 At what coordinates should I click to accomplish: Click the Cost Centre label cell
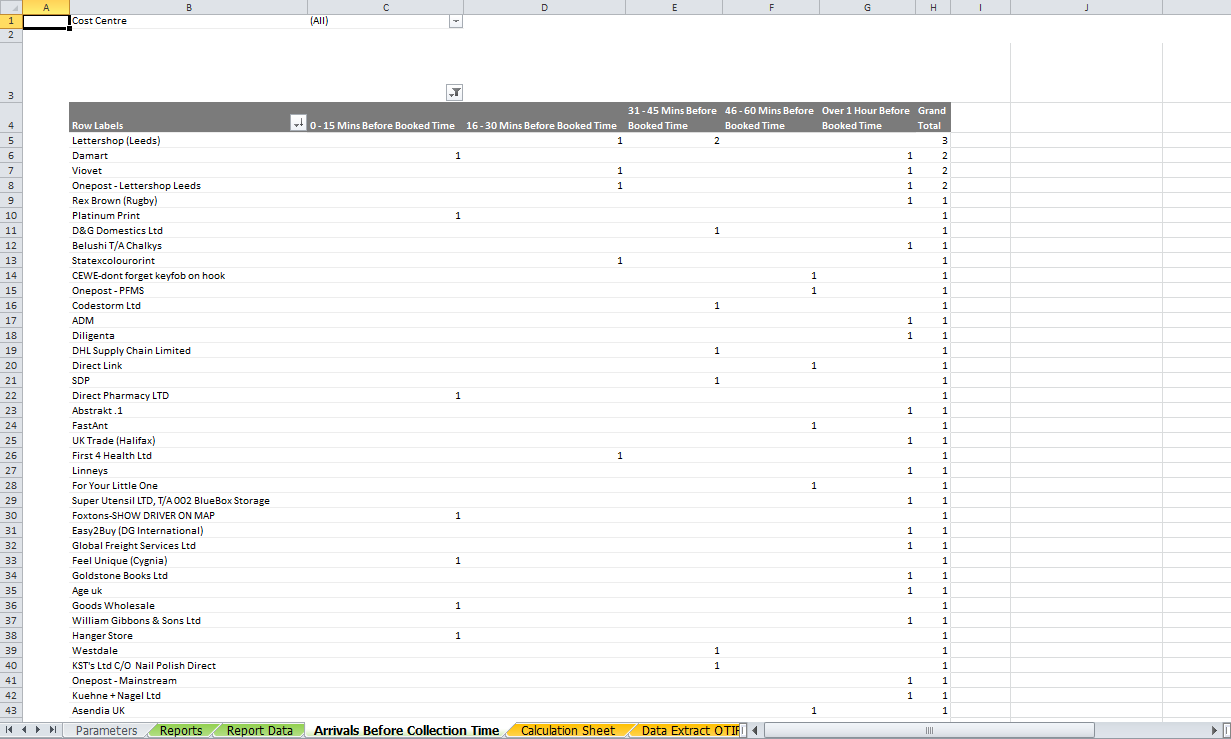click(x=188, y=21)
